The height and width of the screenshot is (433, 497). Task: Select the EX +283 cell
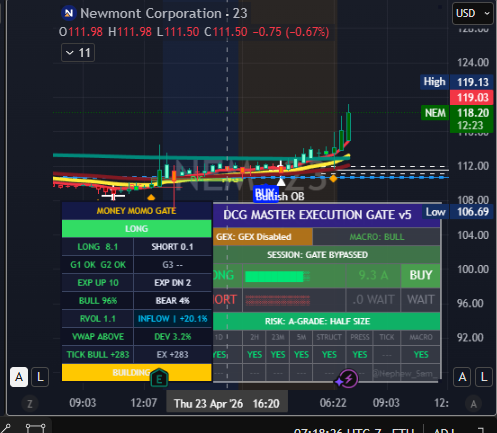point(172,355)
